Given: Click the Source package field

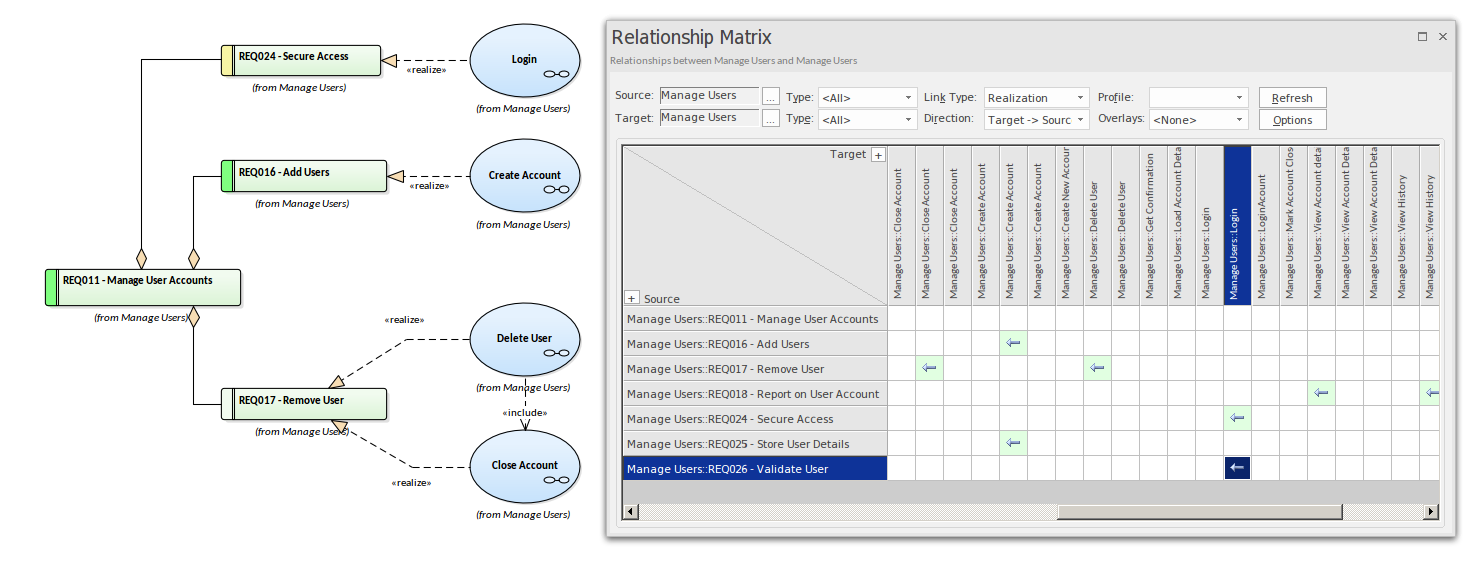Looking at the screenshot, I should click(x=708, y=96).
